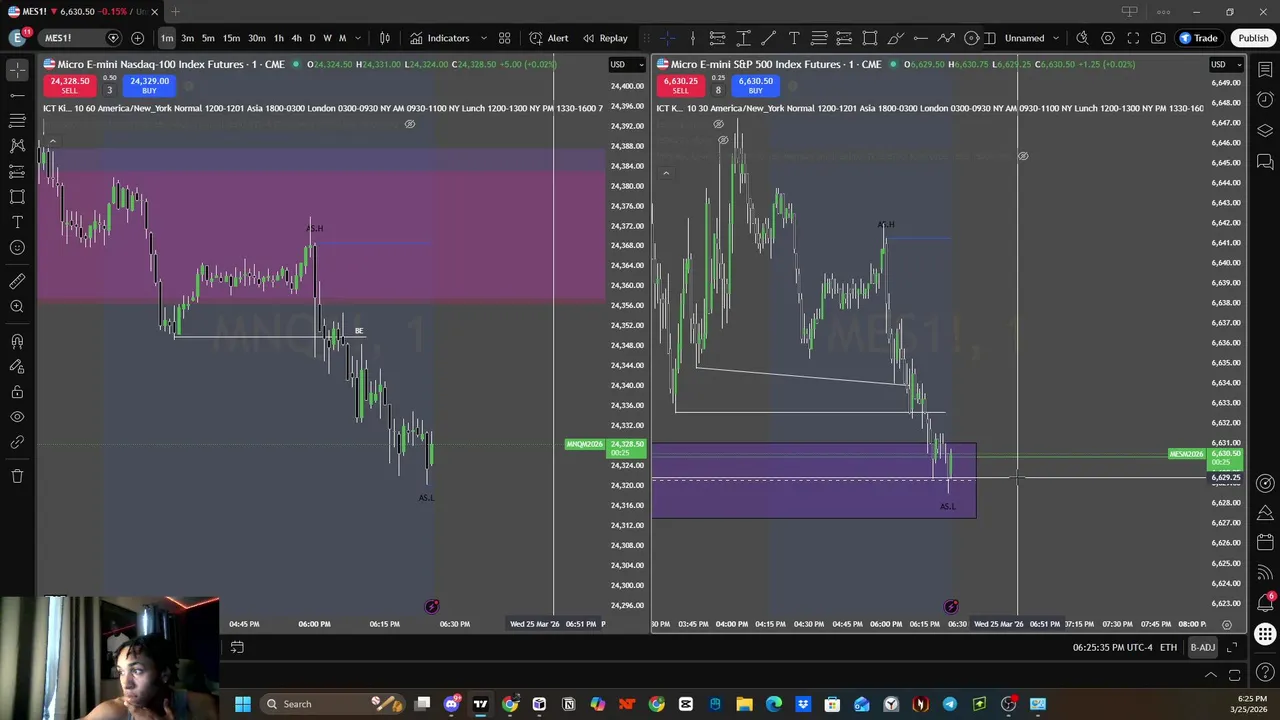Switch to the 3m timeframe

point(187,38)
